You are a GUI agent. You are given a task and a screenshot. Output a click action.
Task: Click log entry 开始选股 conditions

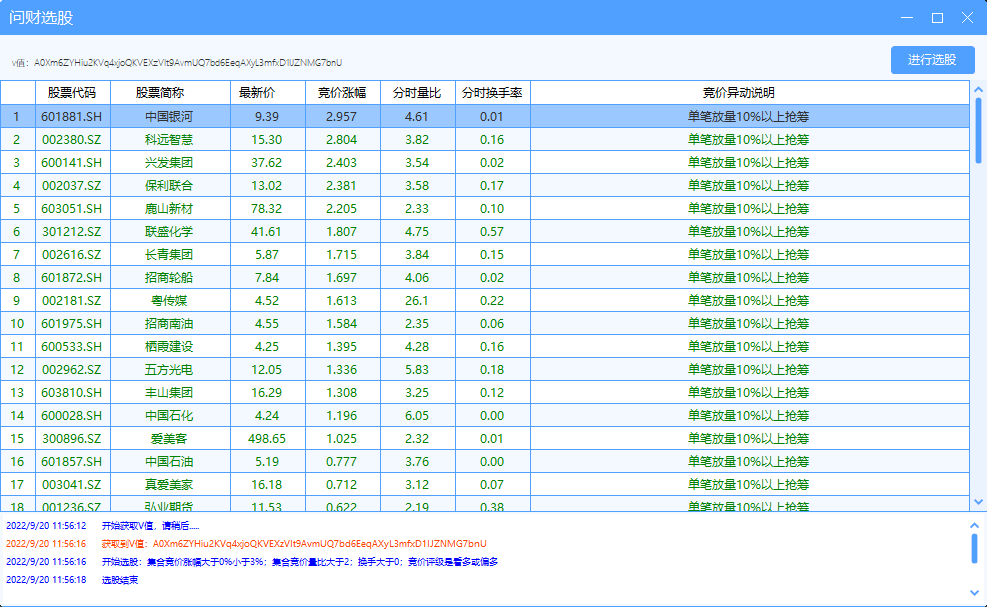pyautogui.click(x=300, y=562)
